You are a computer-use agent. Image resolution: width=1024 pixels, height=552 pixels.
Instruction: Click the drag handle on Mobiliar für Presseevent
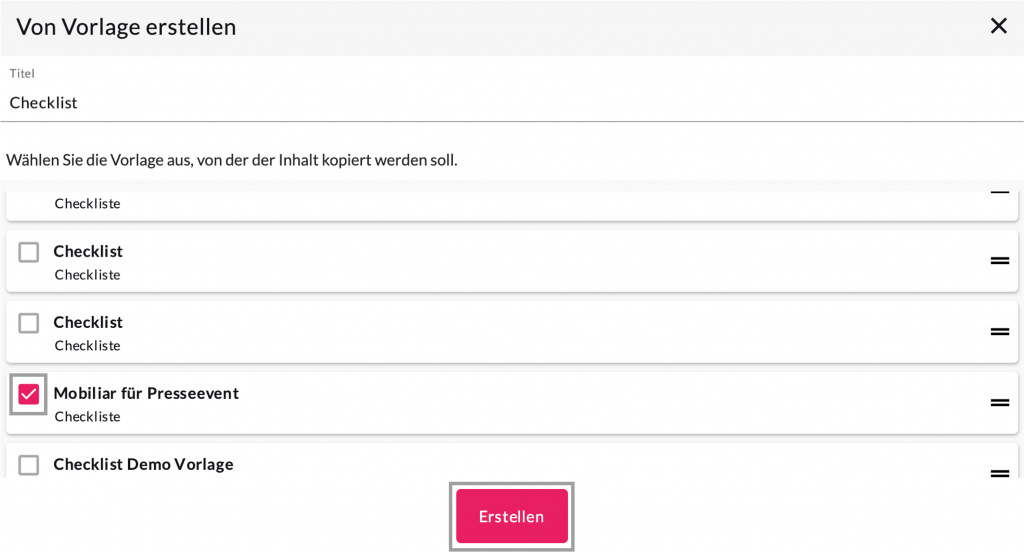999,403
